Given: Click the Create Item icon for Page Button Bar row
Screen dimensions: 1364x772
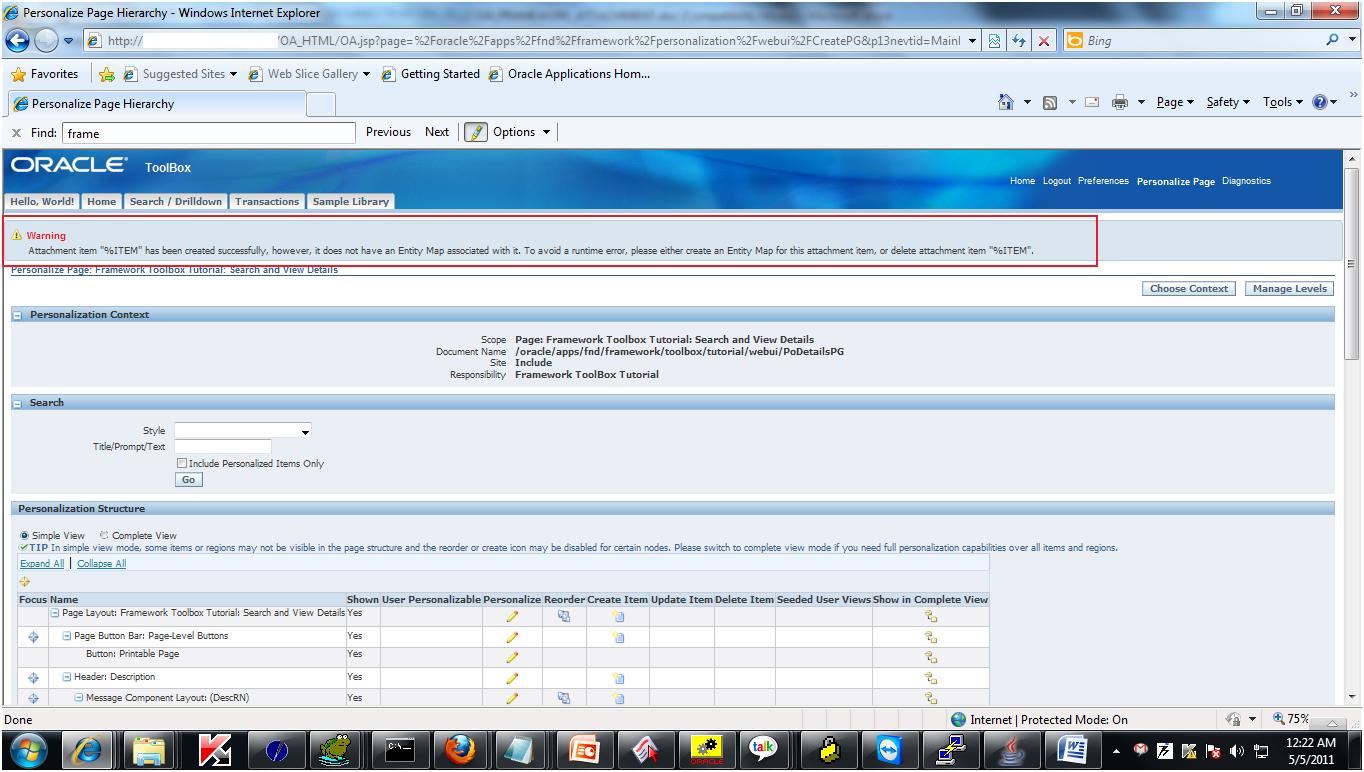Looking at the screenshot, I should point(618,637).
